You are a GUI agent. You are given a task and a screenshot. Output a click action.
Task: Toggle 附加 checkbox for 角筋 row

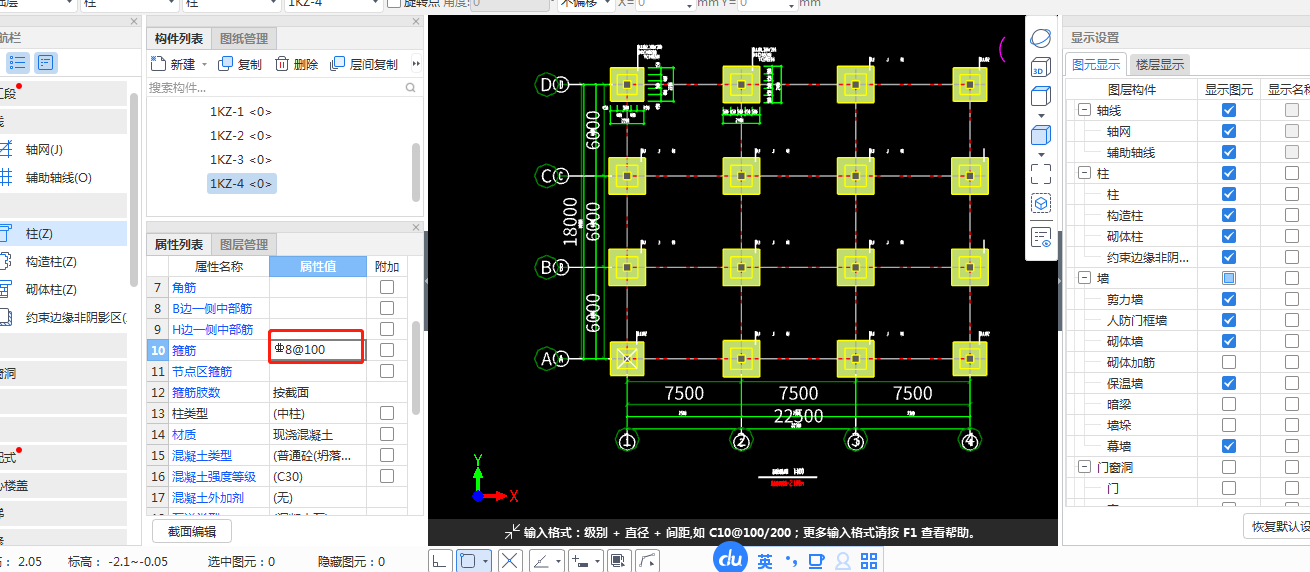[387, 287]
